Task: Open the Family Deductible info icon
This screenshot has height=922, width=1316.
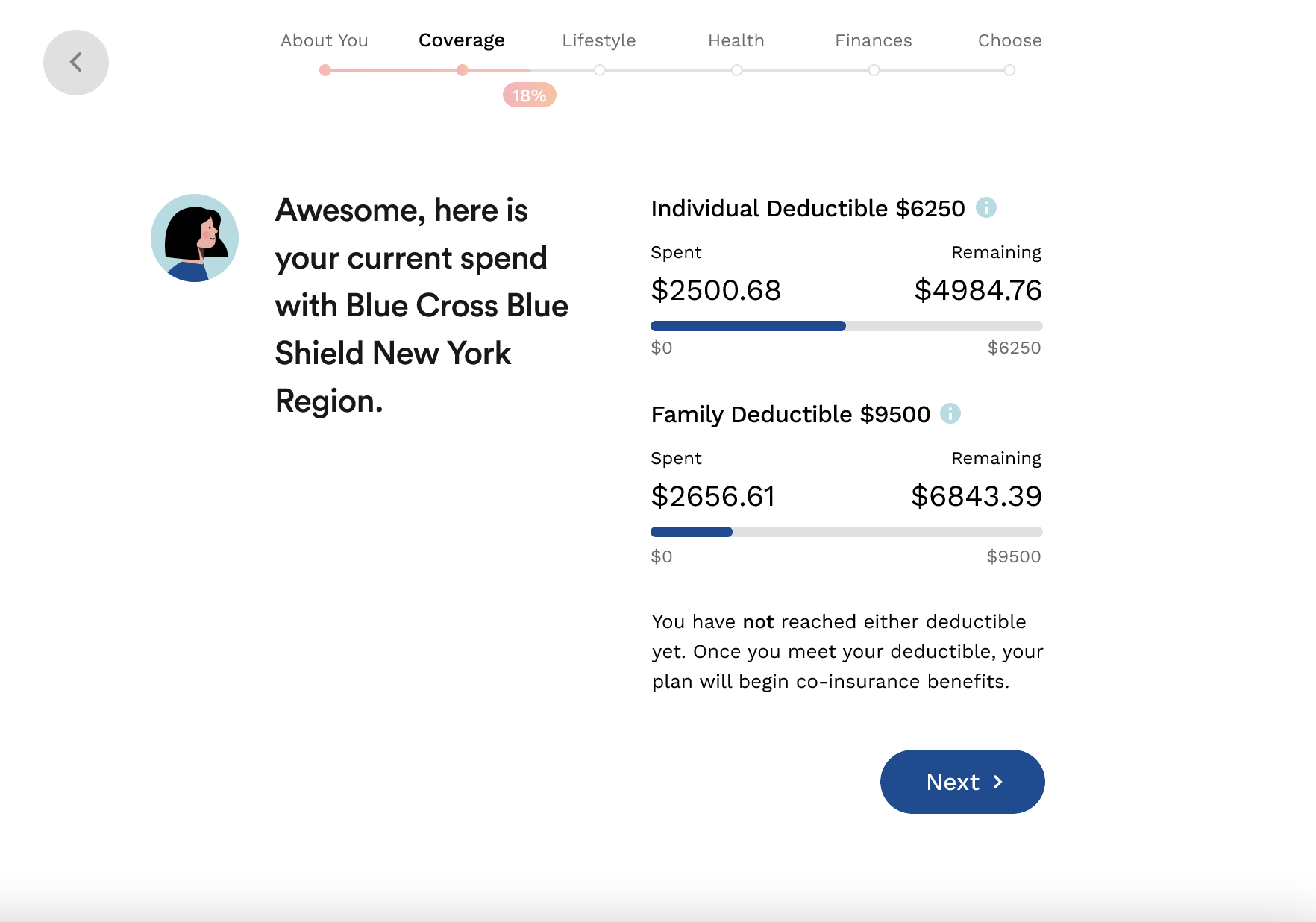Action: tap(950, 413)
